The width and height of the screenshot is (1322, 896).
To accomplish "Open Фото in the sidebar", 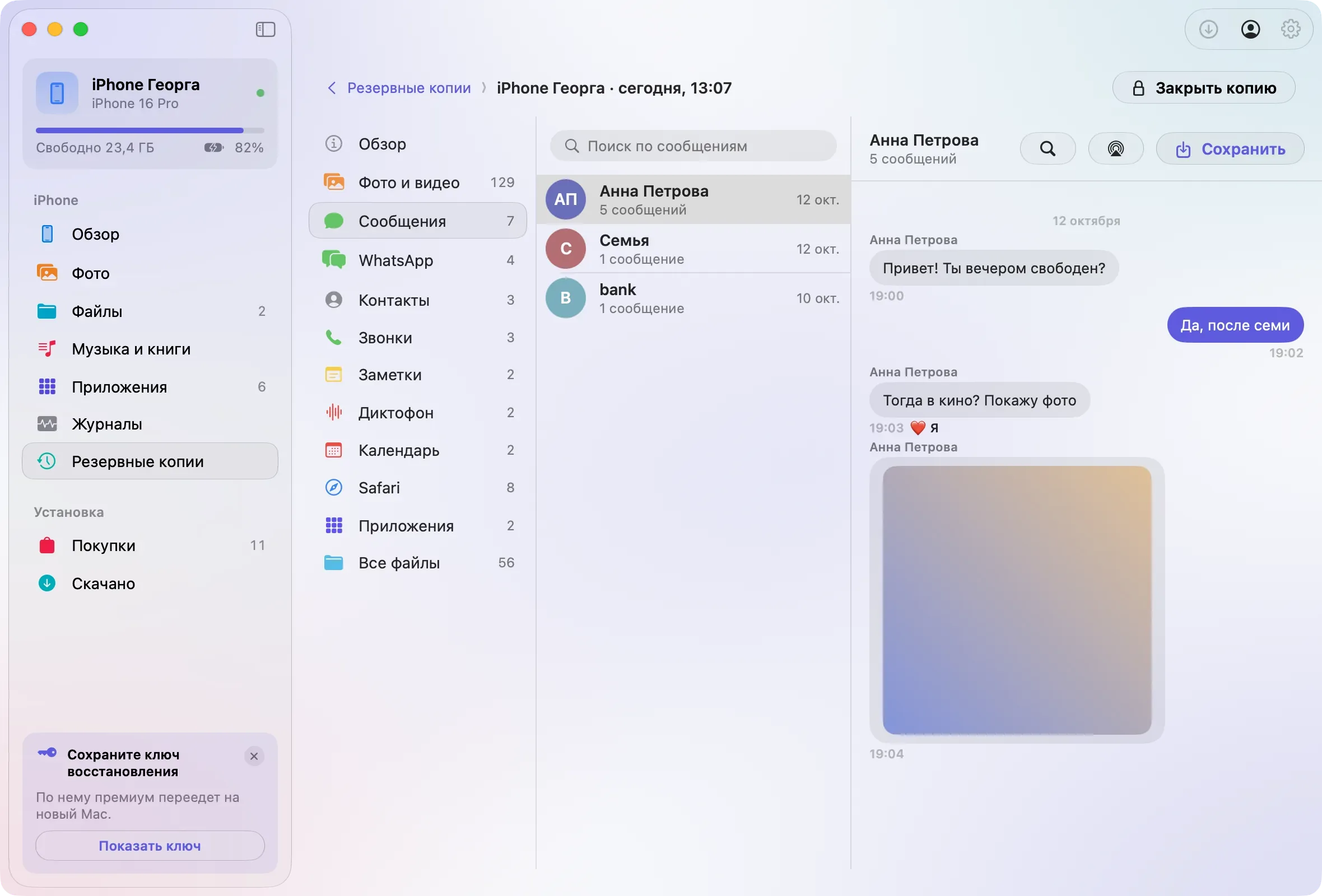I will pyautogui.click(x=150, y=273).
